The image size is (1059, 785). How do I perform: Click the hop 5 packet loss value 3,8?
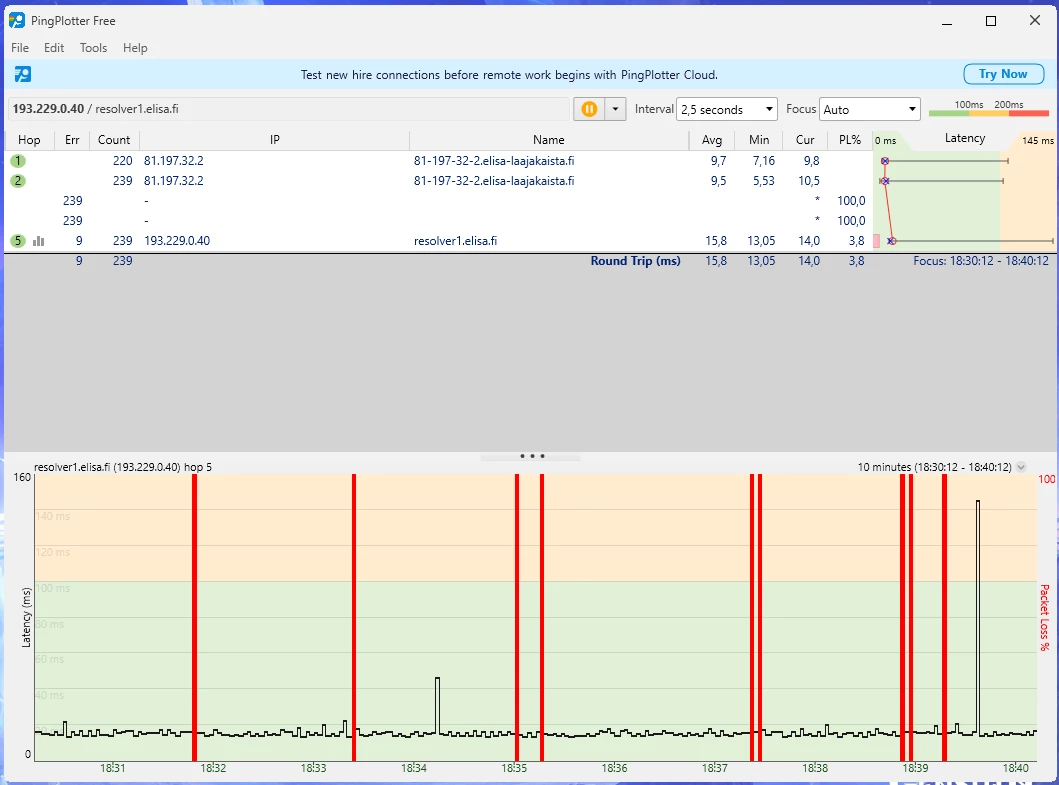(856, 240)
